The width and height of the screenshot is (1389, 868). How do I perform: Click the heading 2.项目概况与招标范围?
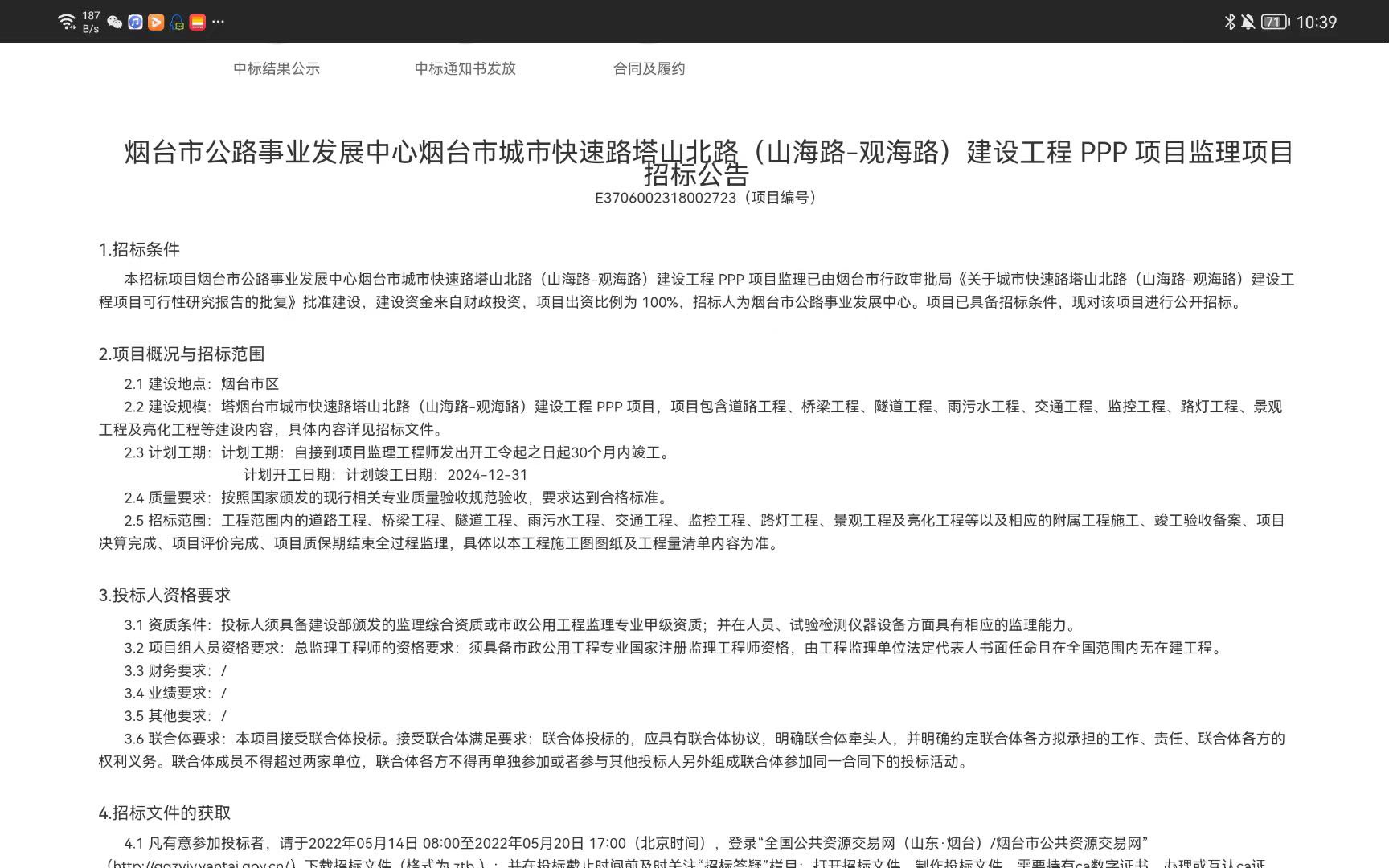click(182, 354)
